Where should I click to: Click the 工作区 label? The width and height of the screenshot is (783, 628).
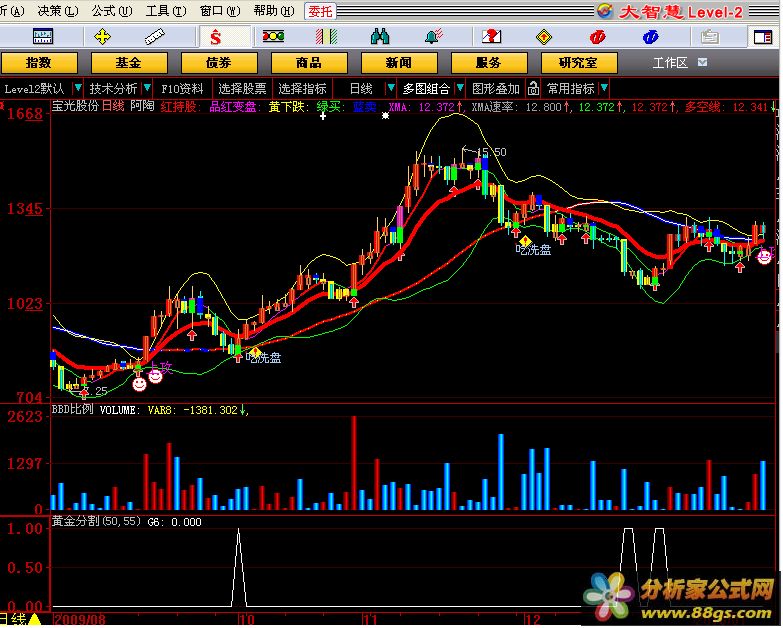point(670,63)
